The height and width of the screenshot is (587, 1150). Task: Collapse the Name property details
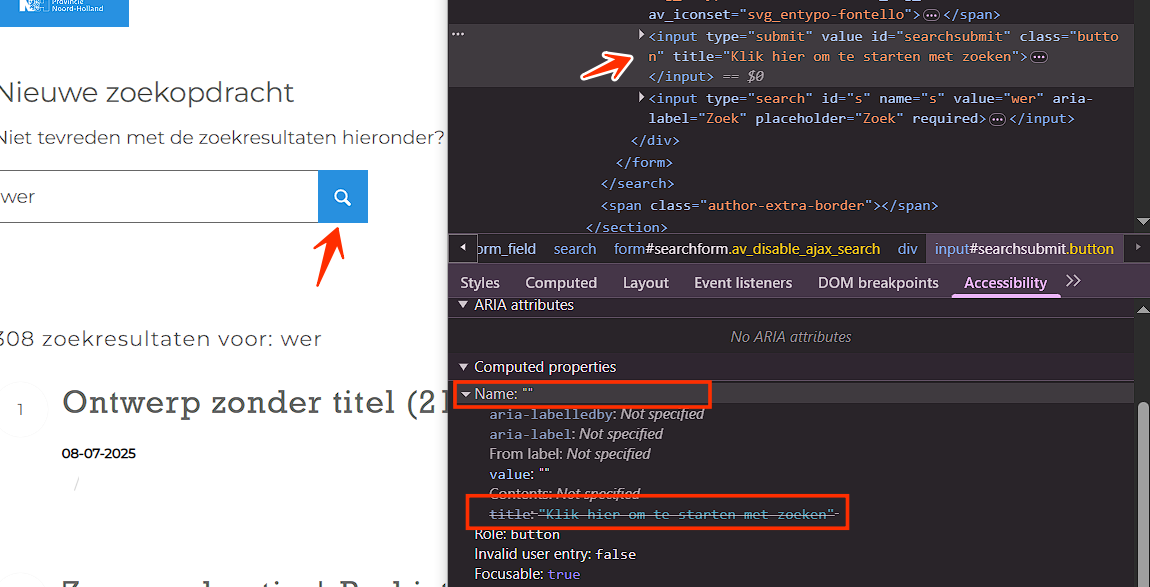[x=466, y=394]
